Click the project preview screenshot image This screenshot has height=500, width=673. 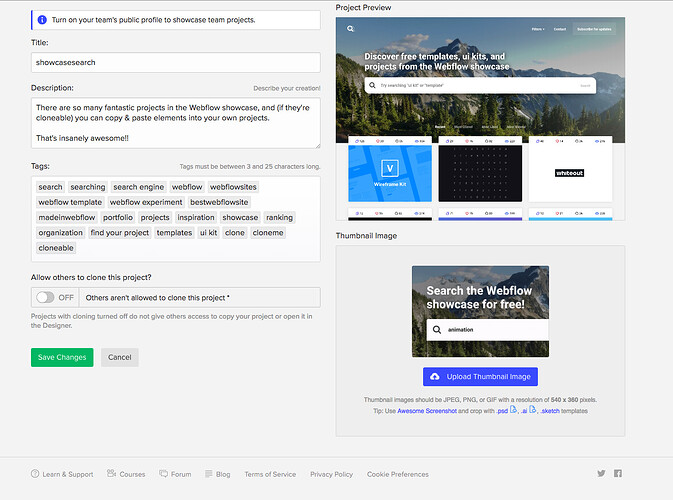(x=480, y=119)
